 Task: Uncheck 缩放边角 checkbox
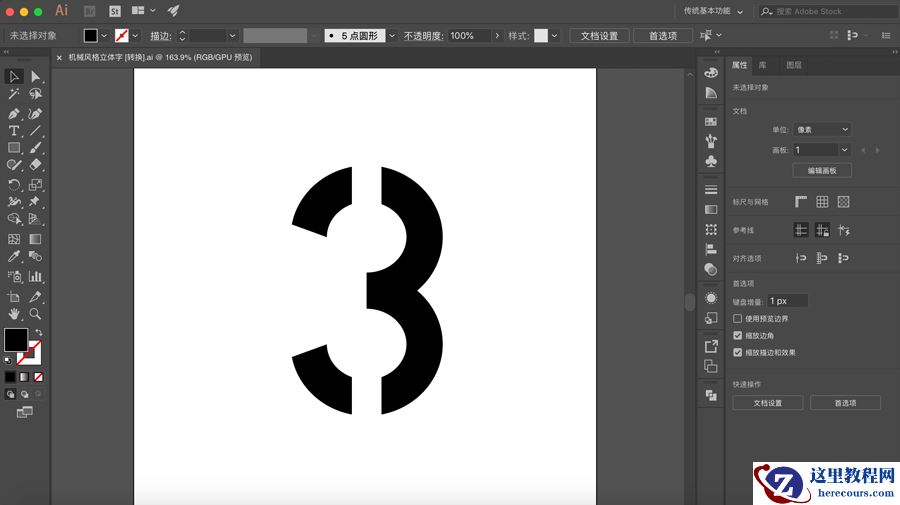pyautogui.click(x=738, y=335)
